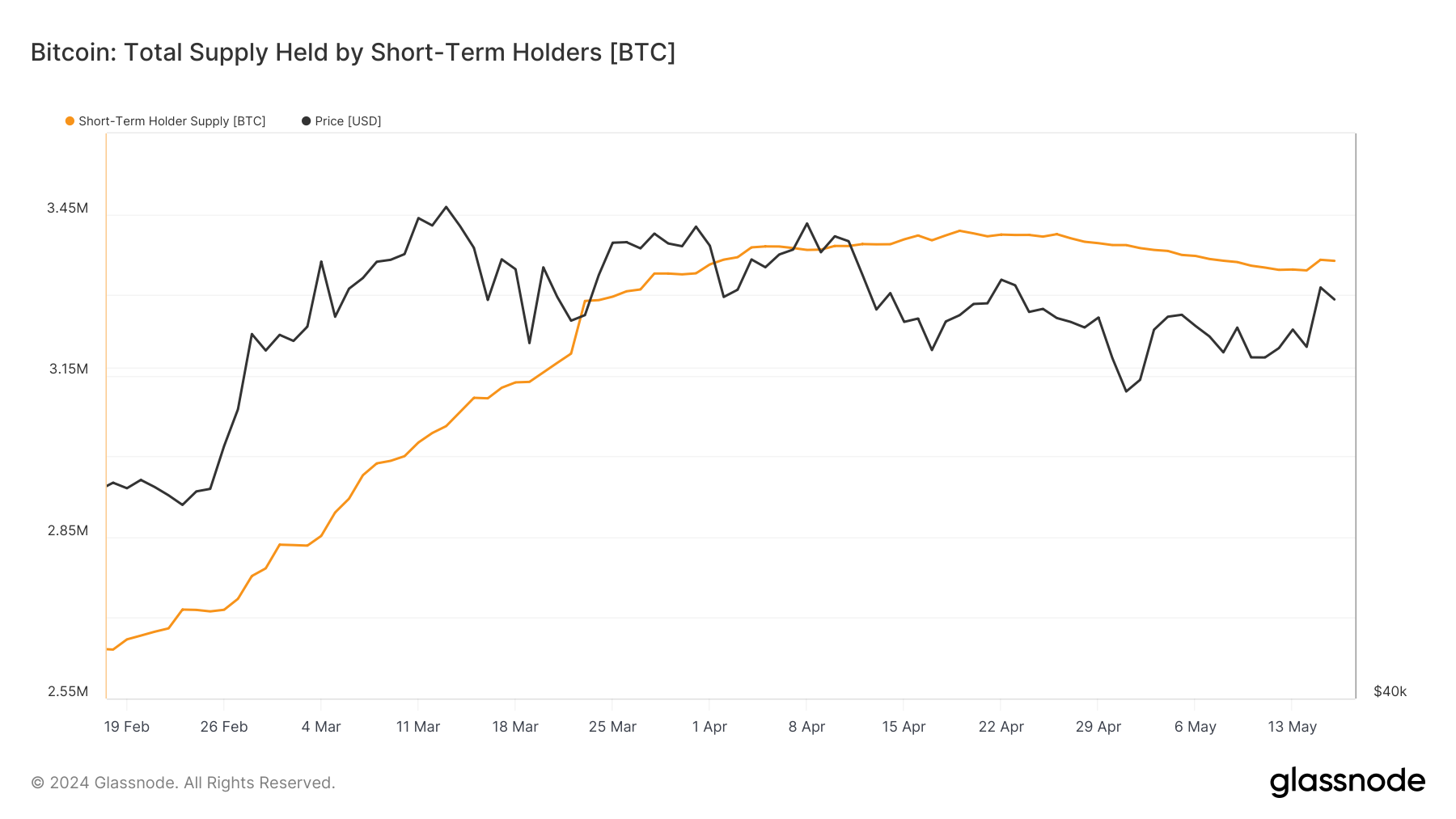This screenshot has width=1456, height=819.
Task: Click the orange Short-Term Holder Supply legend dot
Action: click(x=70, y=121)
